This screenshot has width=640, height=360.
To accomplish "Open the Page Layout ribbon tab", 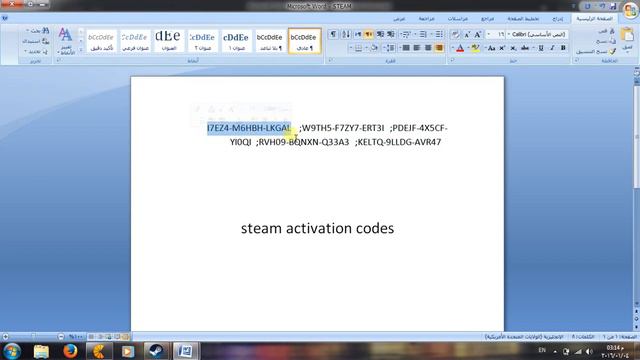I will (523, 19).
